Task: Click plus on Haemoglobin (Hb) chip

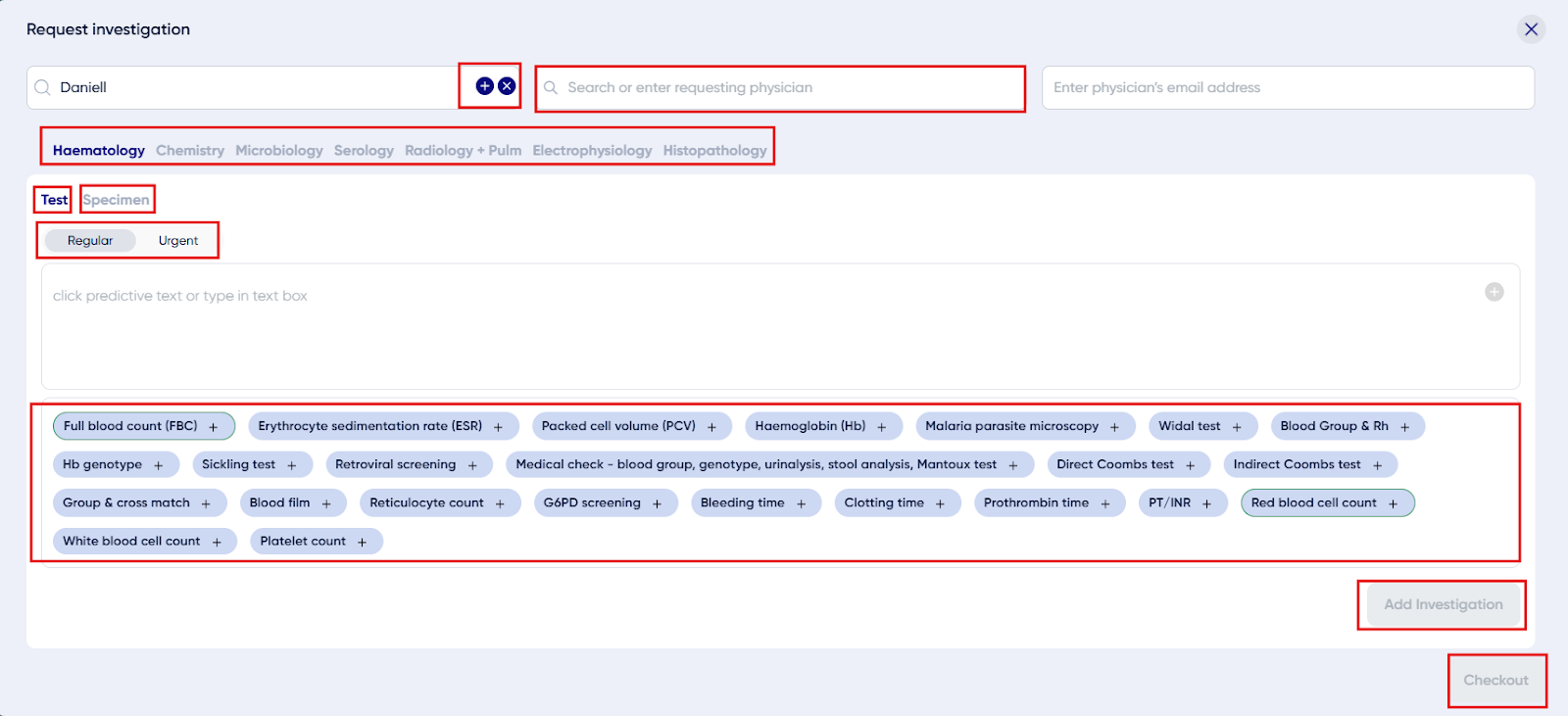Action: [x=882, y=427]
